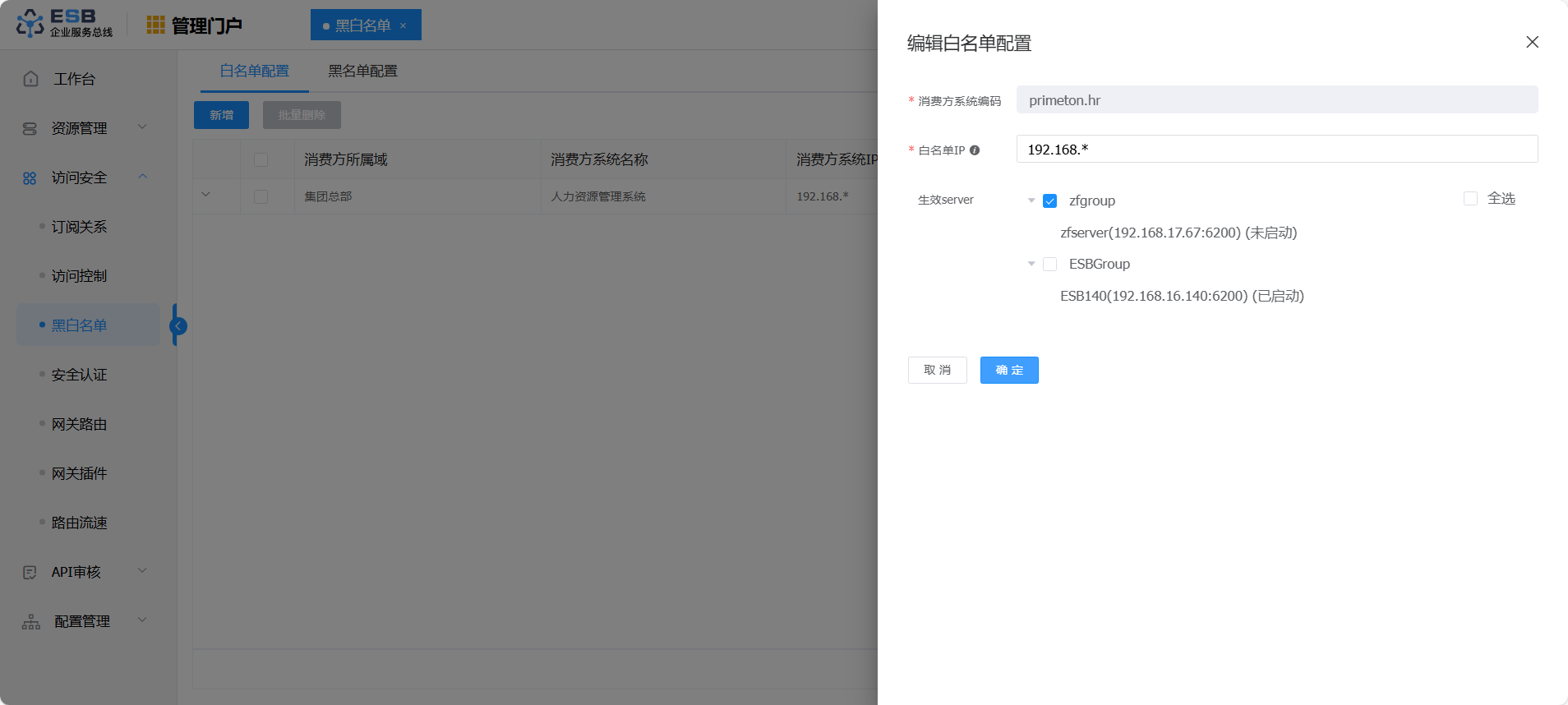Expand the 集团总部 table row
The height and width of the screenshot is (705, 1568).
pyautogui.click(x=206, y=196)
